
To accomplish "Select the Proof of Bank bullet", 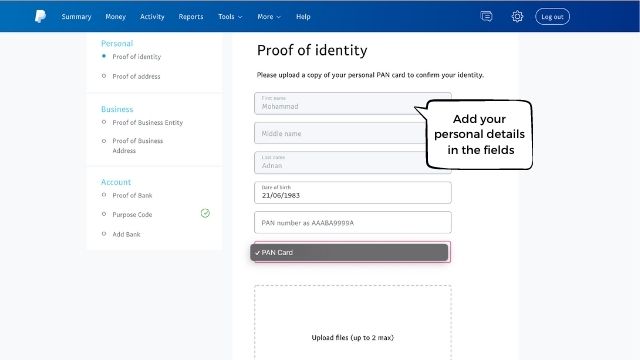I will 104,195.
